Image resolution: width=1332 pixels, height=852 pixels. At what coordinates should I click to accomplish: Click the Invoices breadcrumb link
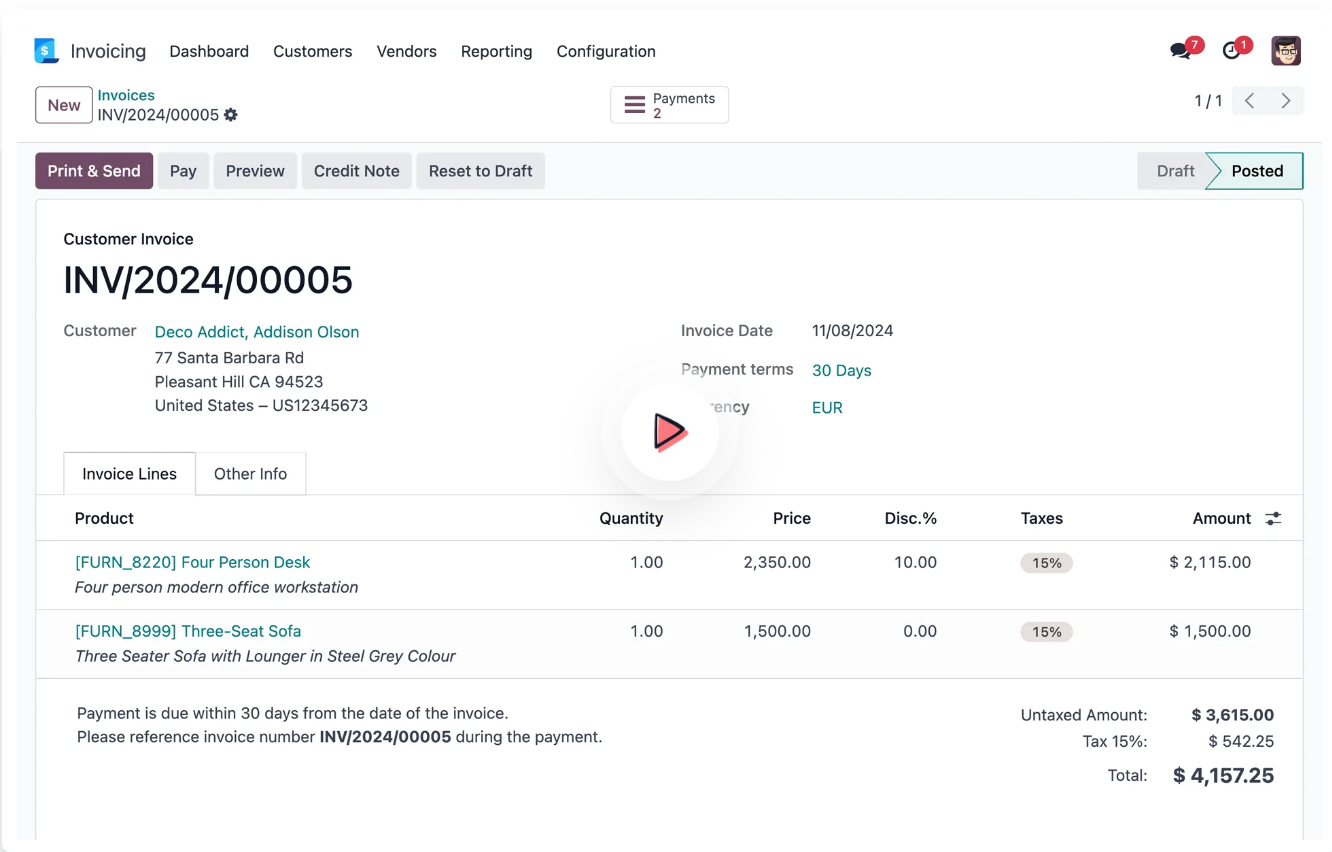126,95
